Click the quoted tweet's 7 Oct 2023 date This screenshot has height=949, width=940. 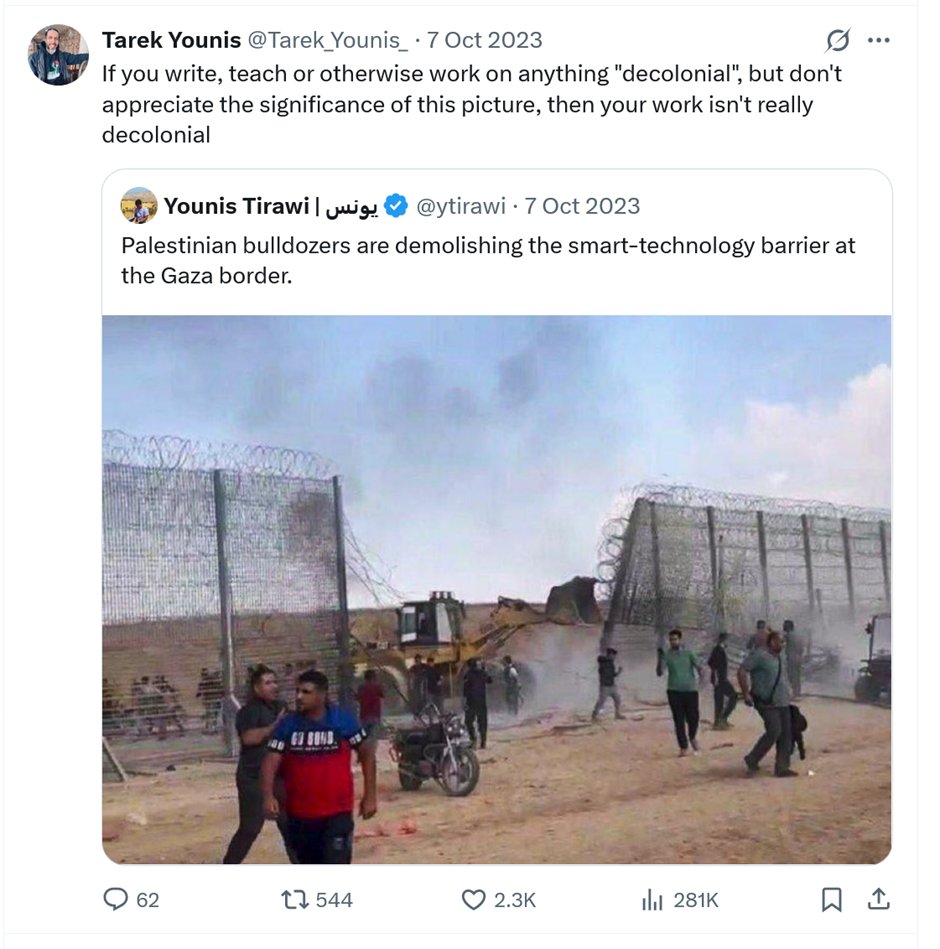(582, 206)
